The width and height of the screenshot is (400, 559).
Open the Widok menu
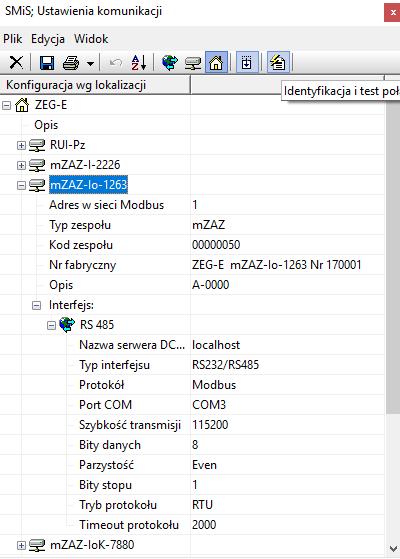(x=91, y=39)
